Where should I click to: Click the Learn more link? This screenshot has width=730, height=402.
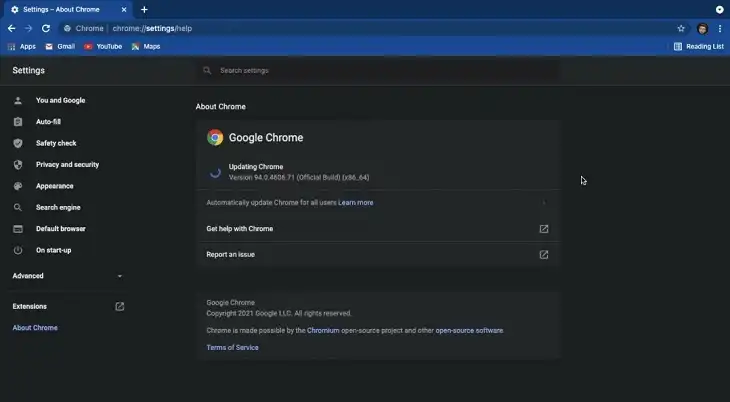click(x=356, y=203)
